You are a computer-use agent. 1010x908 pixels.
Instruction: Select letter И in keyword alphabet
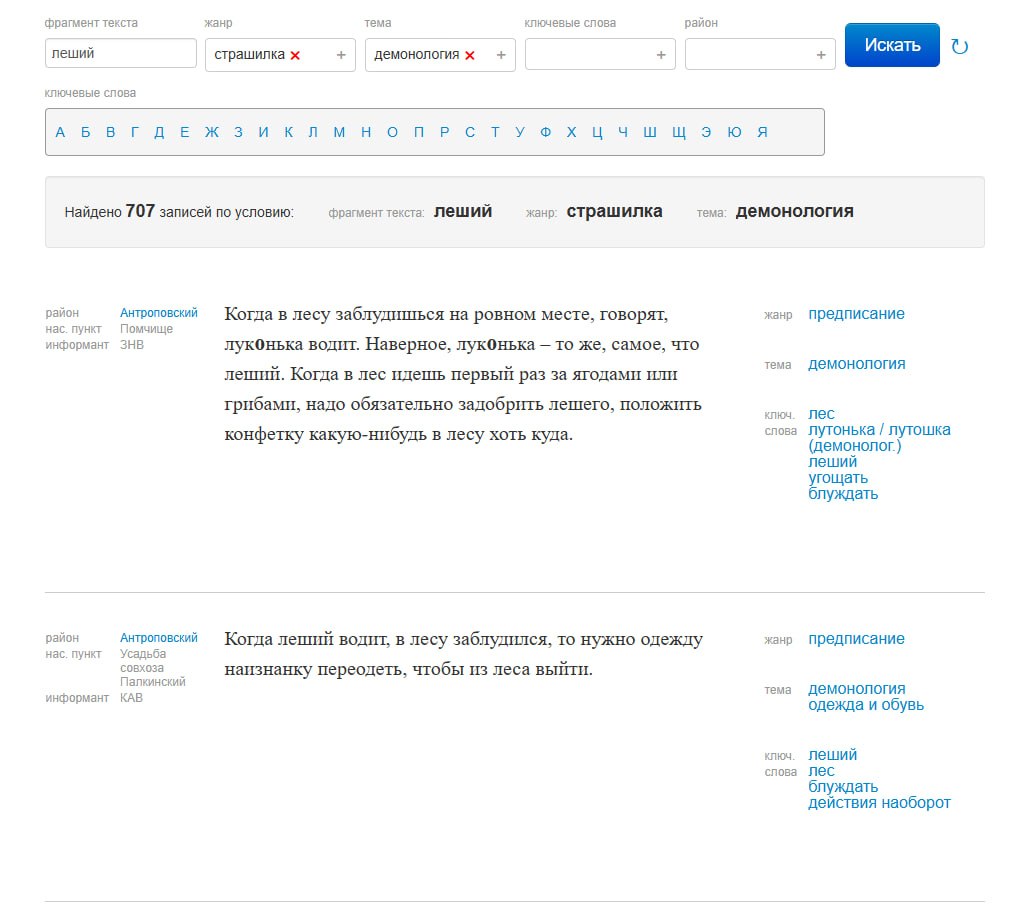pos(263,133)
